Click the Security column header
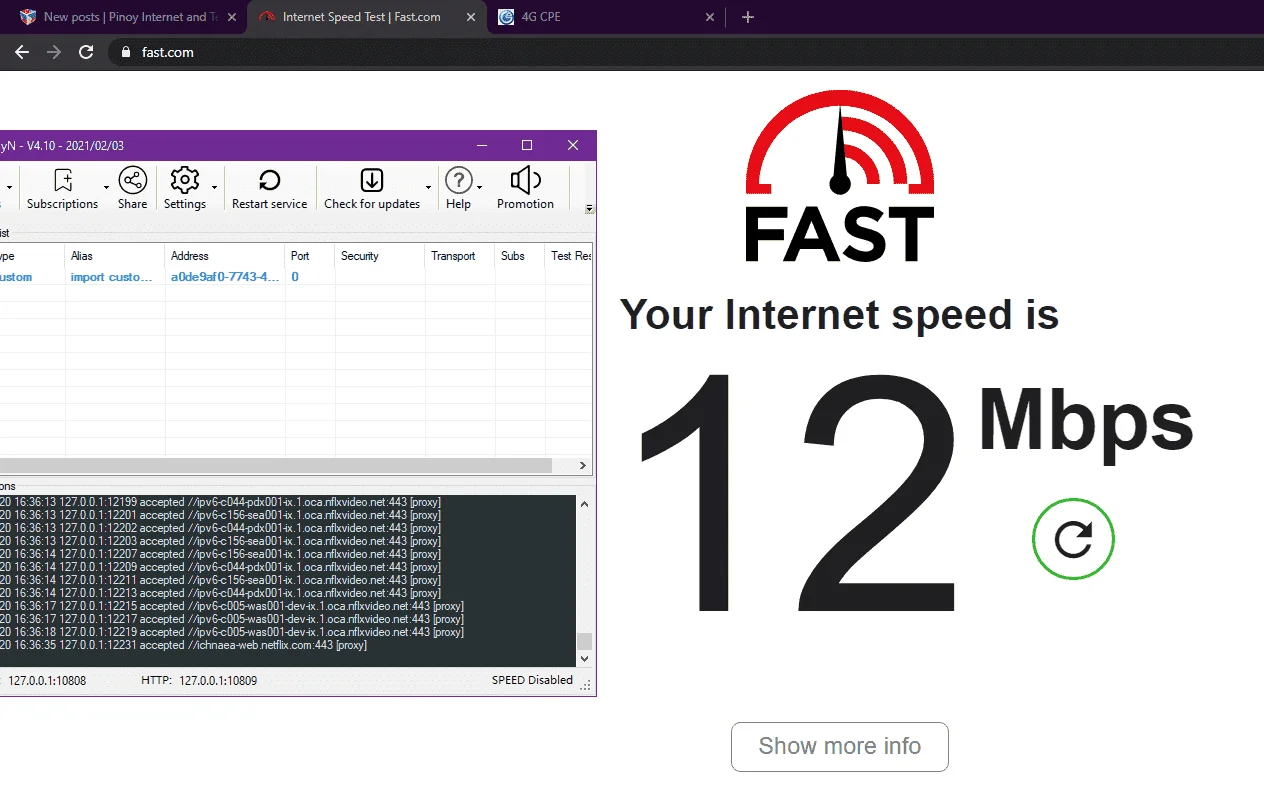Image resolution: width=1264 pixels, height=799 pixels. [380, 256]
